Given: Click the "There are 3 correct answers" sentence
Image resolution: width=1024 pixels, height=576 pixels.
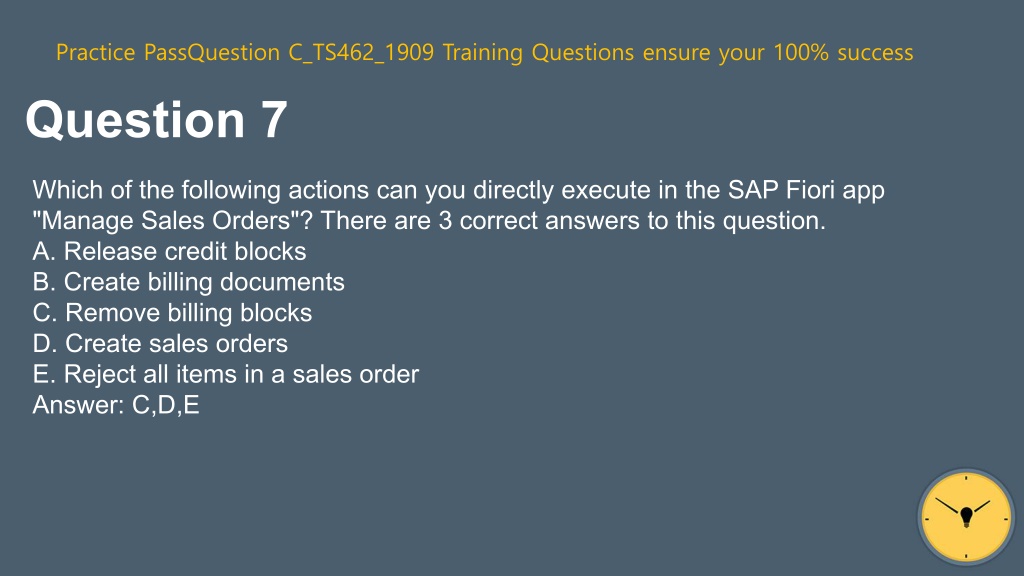Looking at the screenshot, I should (x=573, y=221).
